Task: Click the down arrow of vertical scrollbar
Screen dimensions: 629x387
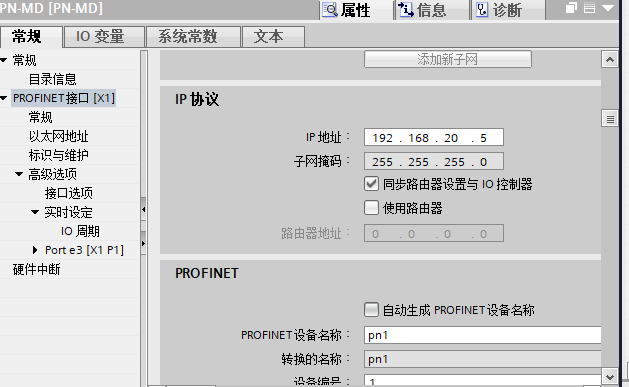Action: point(610,377)
